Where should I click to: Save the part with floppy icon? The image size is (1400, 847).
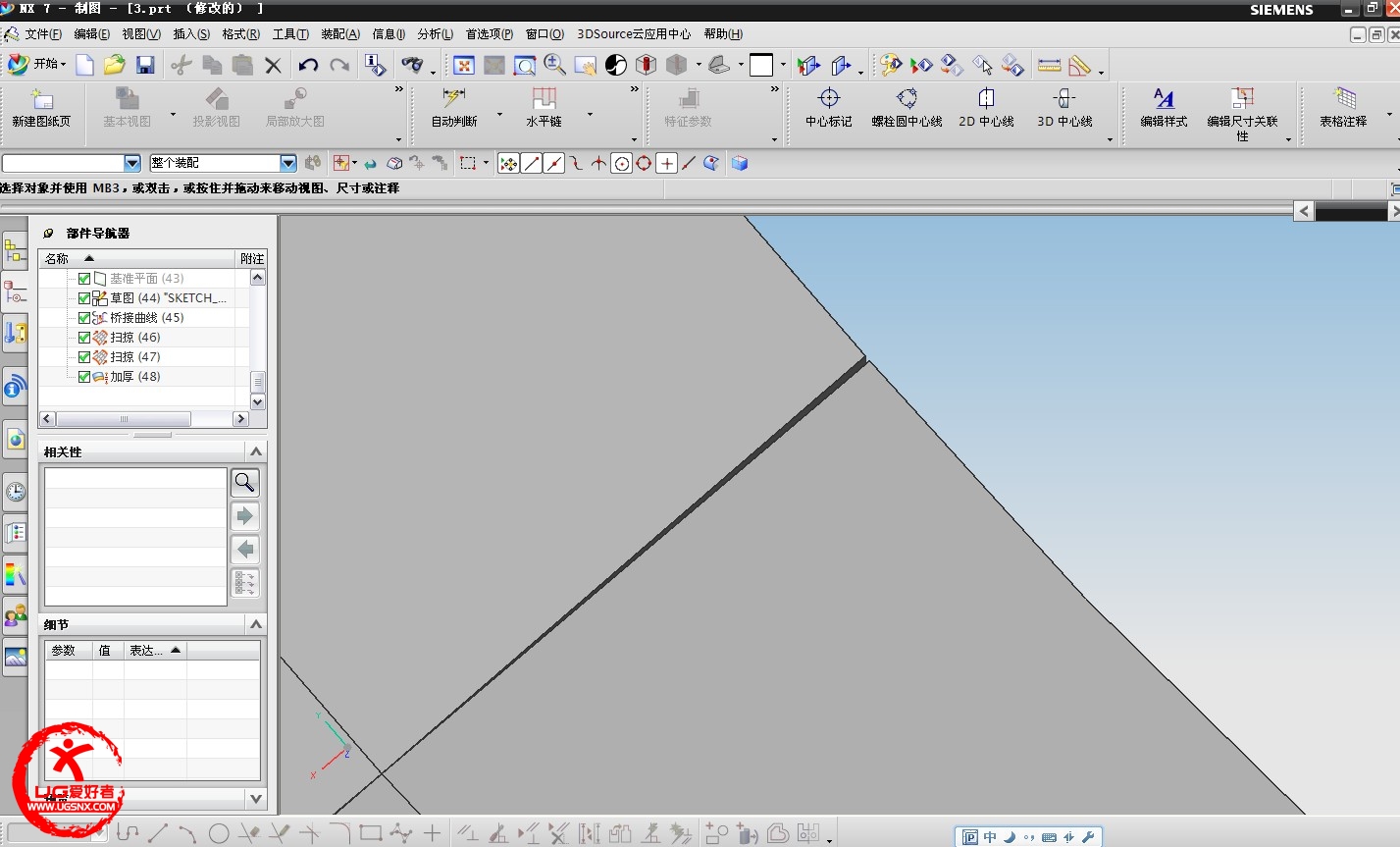(x=145, y=65)
